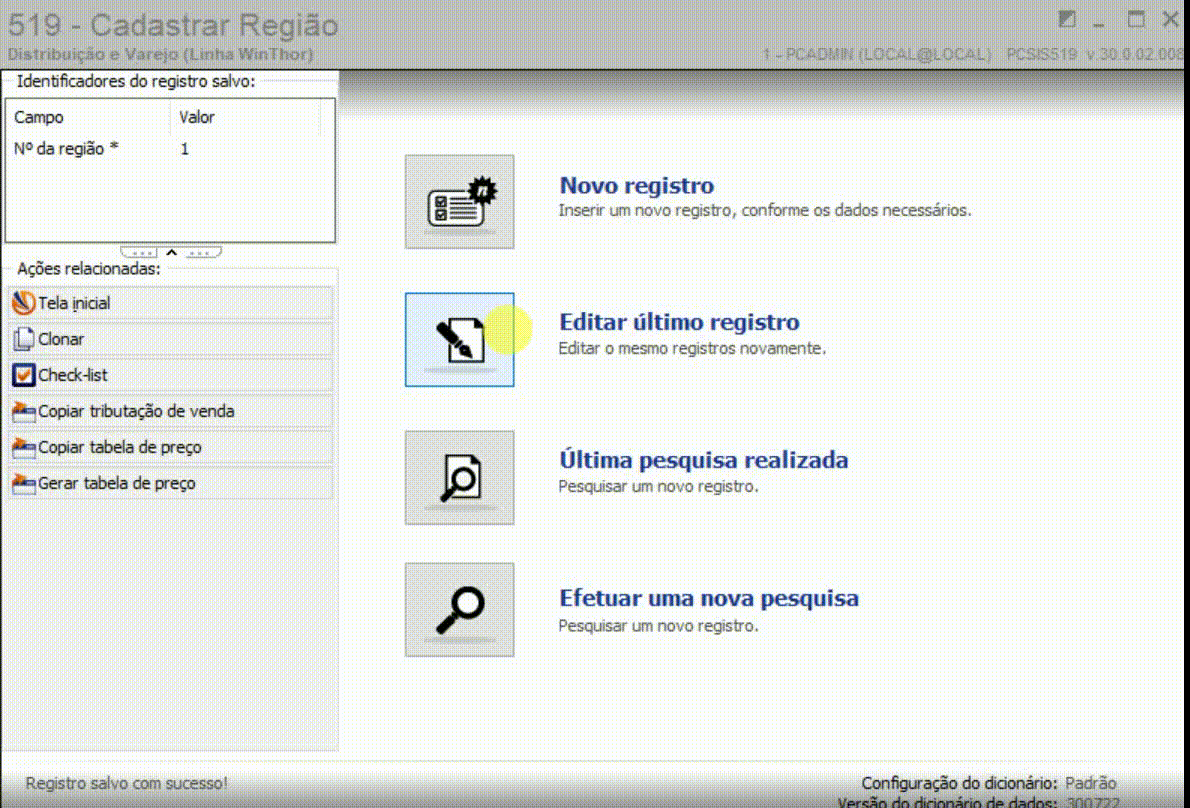Choose Copiar tributação de venda
The image size is (1190, 808).
(x=171, y=411)
